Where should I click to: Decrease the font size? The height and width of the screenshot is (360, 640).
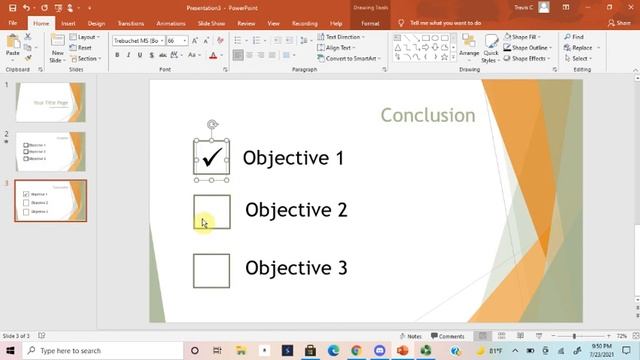click(206, 41)
